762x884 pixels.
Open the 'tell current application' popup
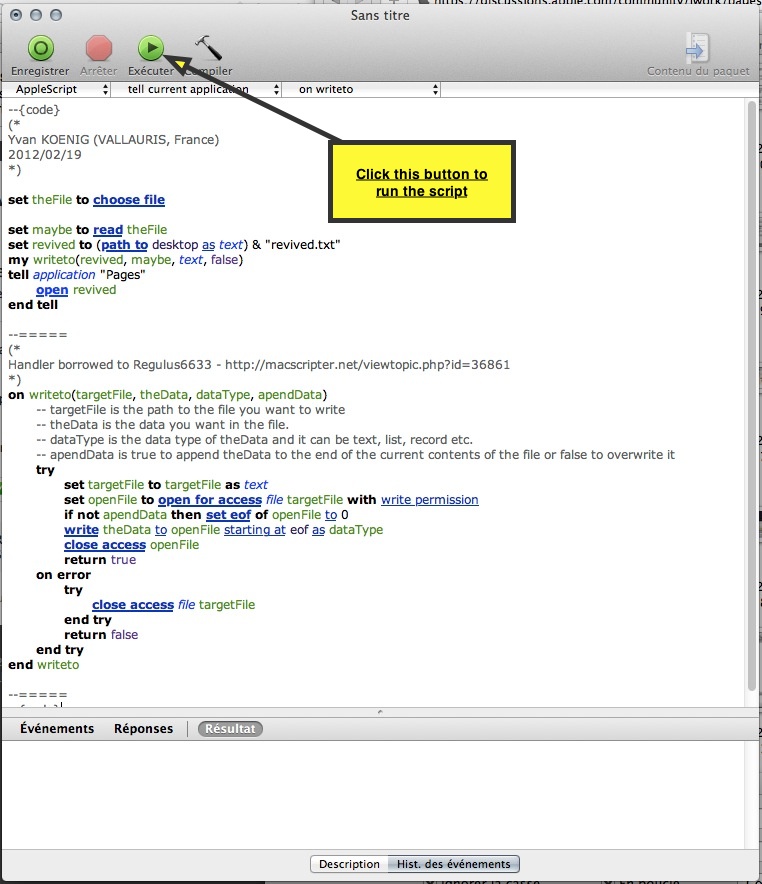tap(196, 89)
